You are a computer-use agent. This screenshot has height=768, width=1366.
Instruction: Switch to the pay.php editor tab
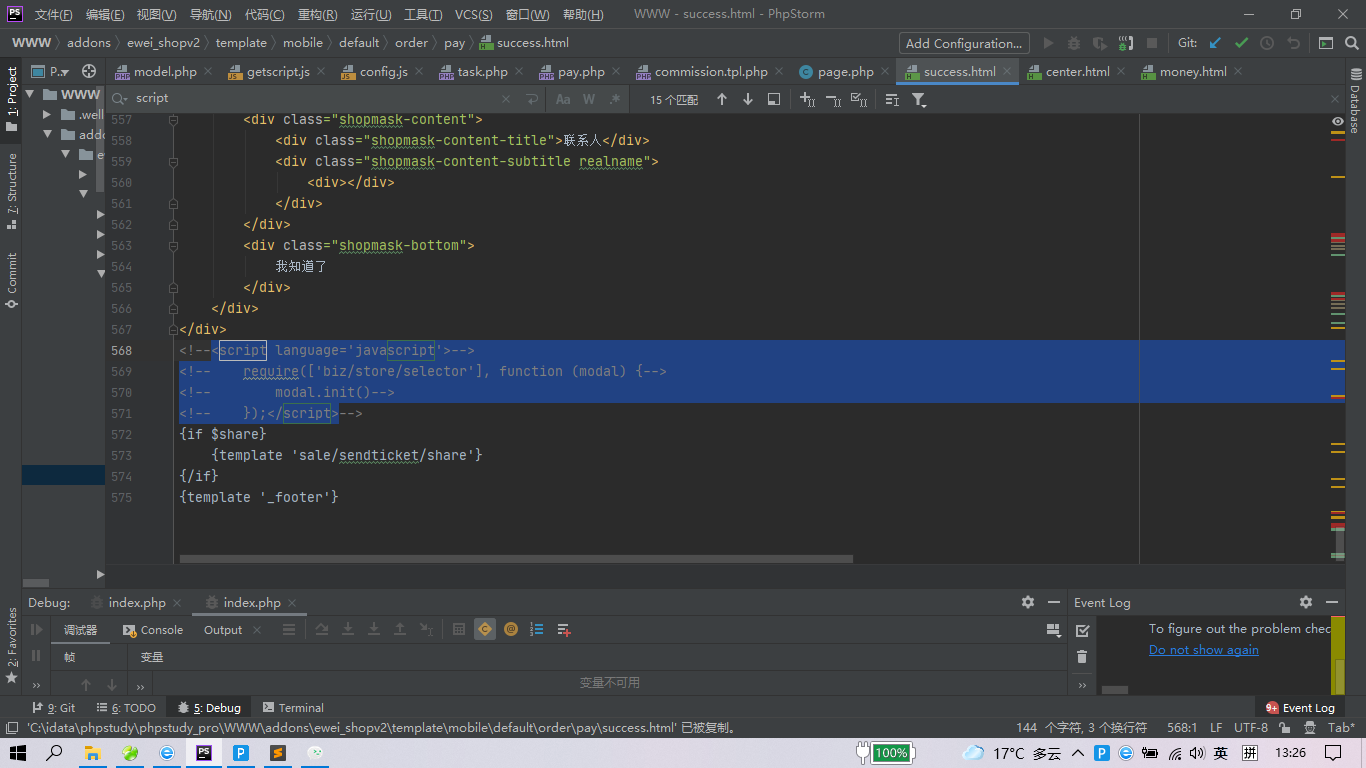tap(581, 71)
